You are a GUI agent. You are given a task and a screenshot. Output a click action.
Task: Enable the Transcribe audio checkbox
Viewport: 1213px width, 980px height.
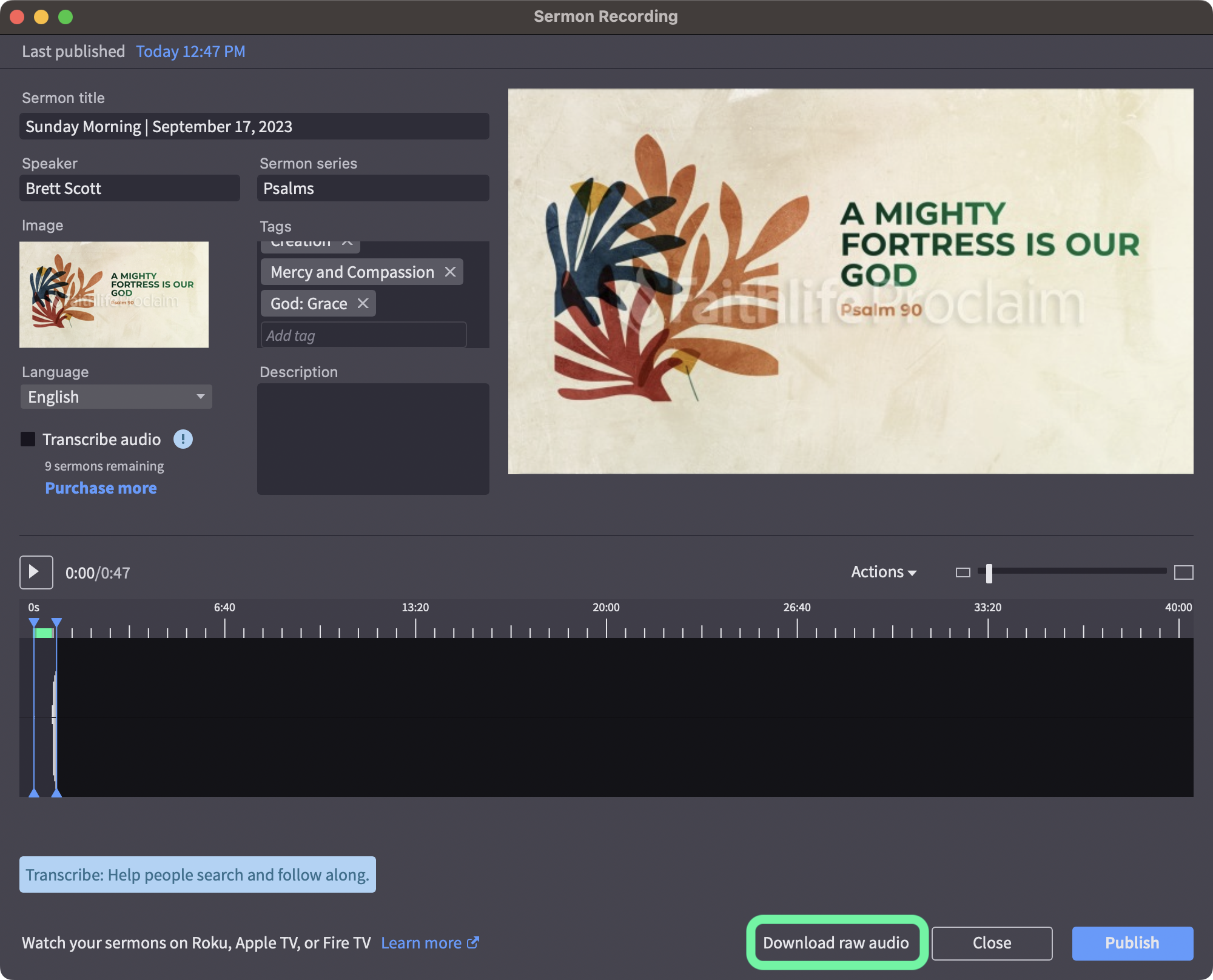[x=28, y=439]
